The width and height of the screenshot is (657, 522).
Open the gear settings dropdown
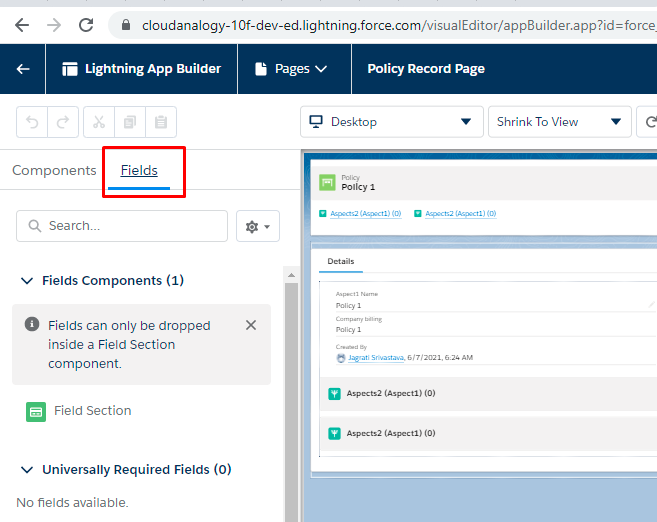pyautogui.click(x=258, y=226)
